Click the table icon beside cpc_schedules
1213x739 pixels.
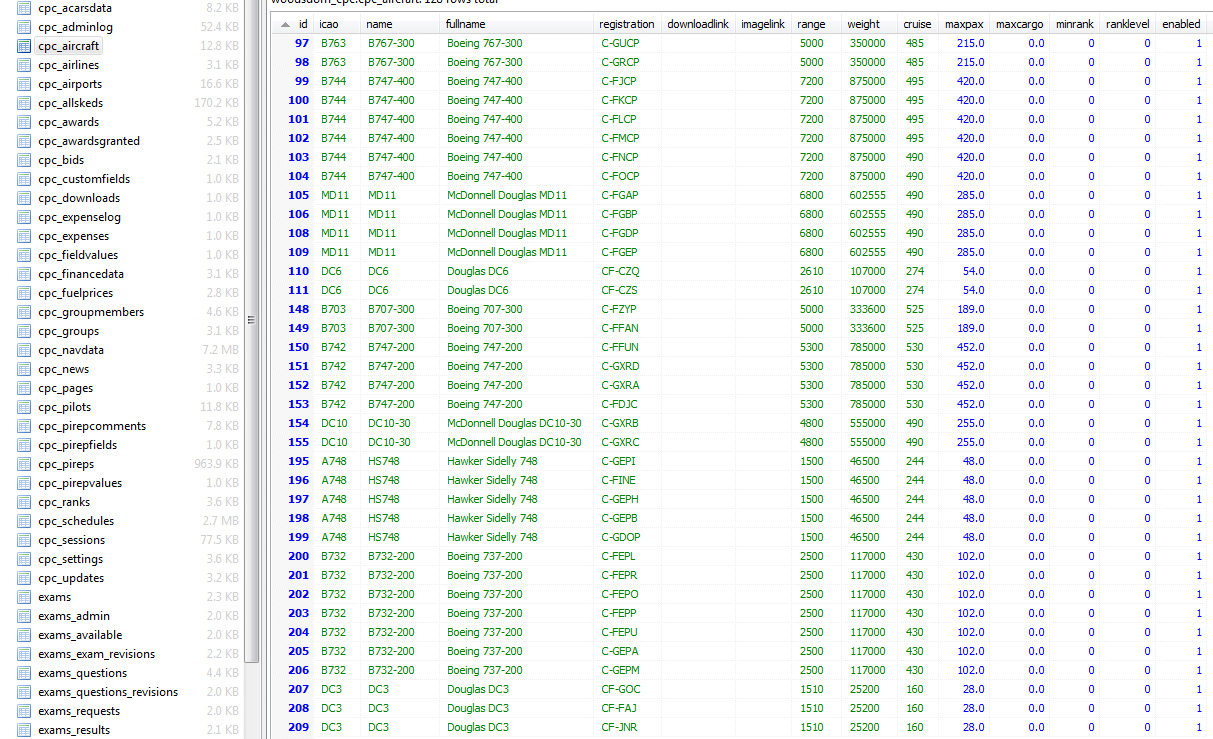click(25, 521)
